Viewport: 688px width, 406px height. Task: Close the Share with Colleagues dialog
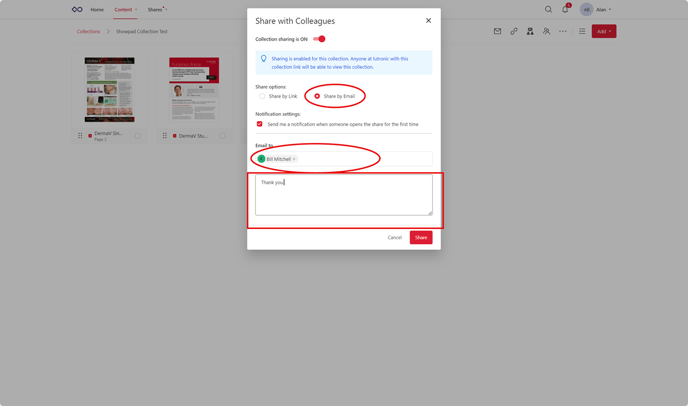click(428, 20)
